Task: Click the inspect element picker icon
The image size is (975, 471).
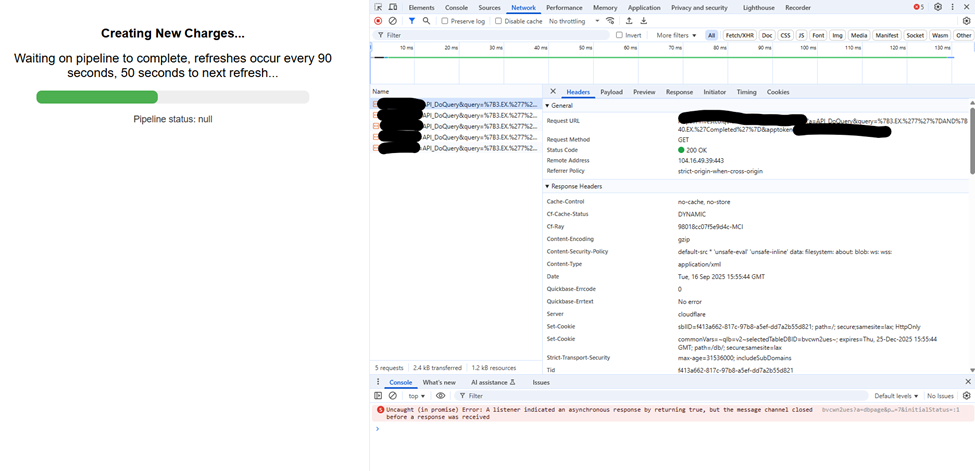Action: click(x=379, y=7)
